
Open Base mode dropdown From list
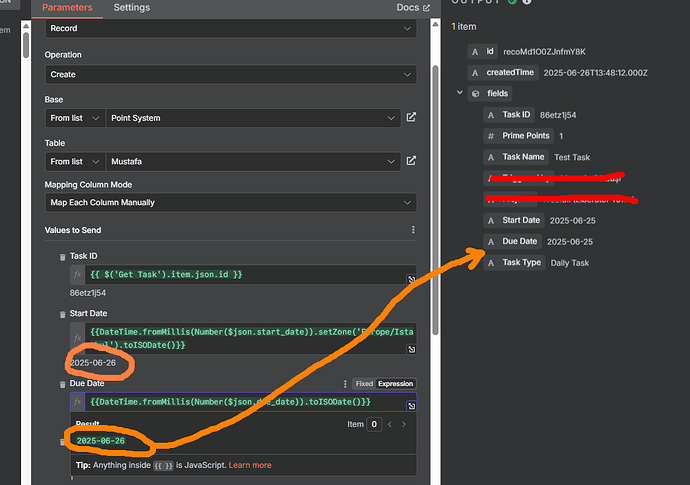(75, 118)
